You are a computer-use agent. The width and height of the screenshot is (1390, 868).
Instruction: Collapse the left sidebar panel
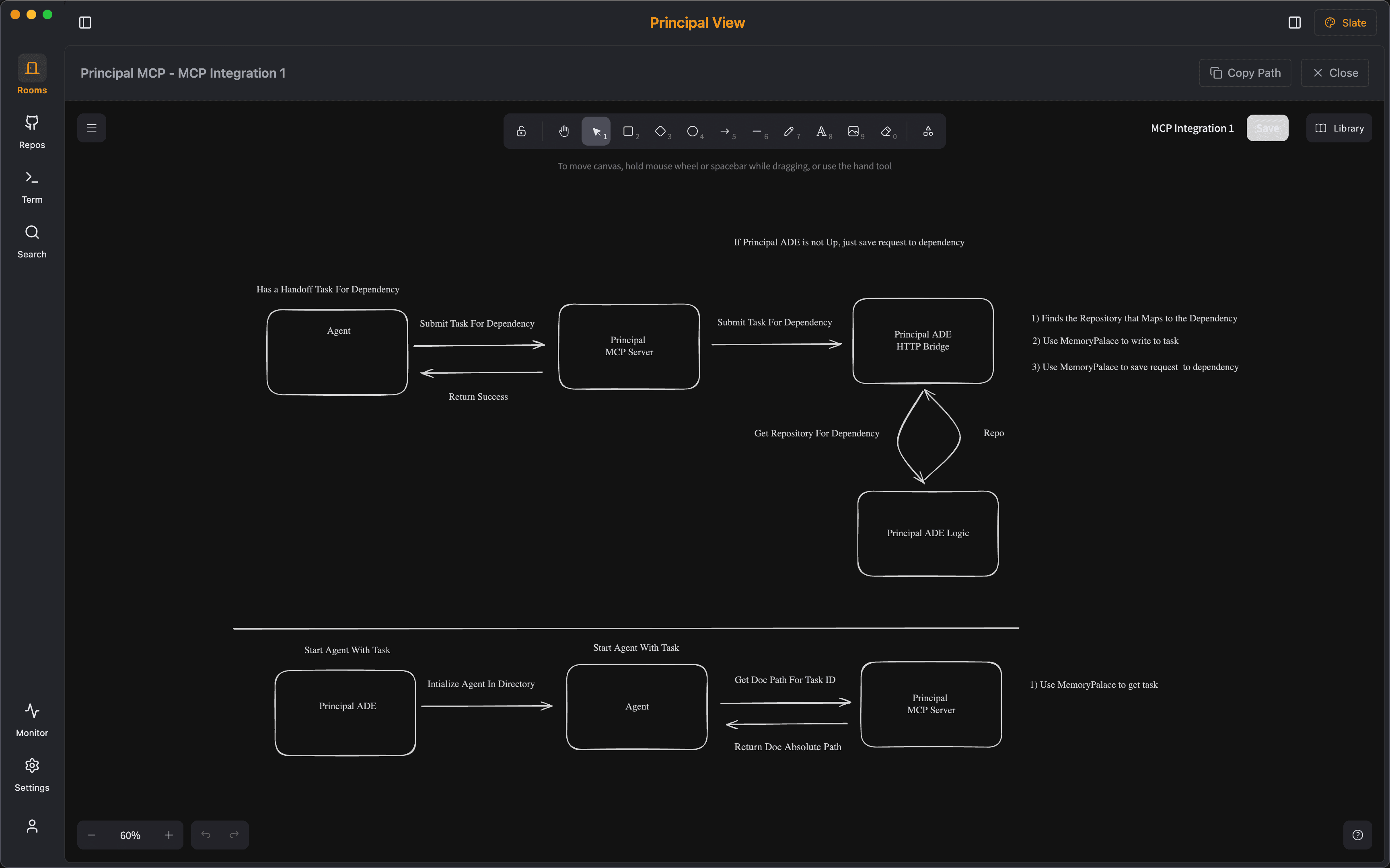pos(86,23)
